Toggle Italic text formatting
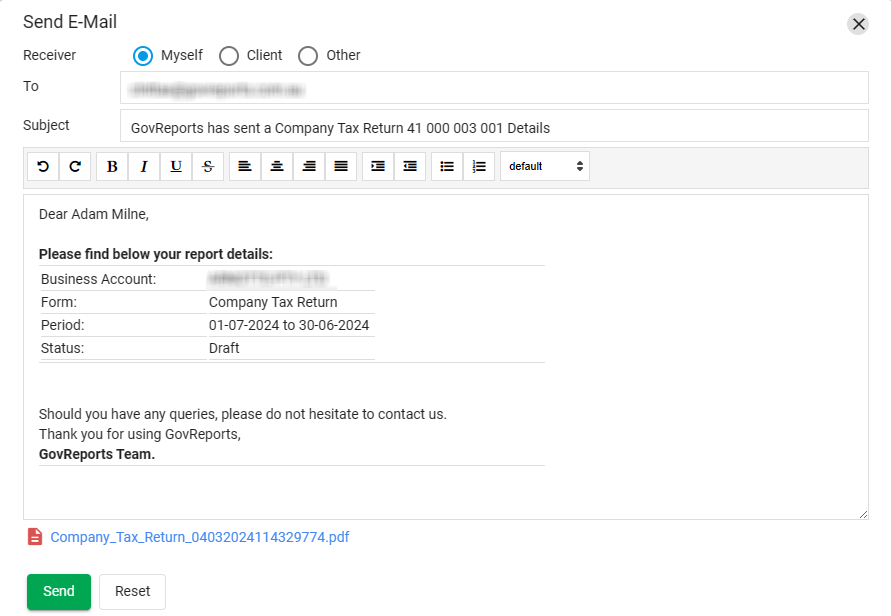The width and height of the screenshot is (891, 616). coord(144,167)
